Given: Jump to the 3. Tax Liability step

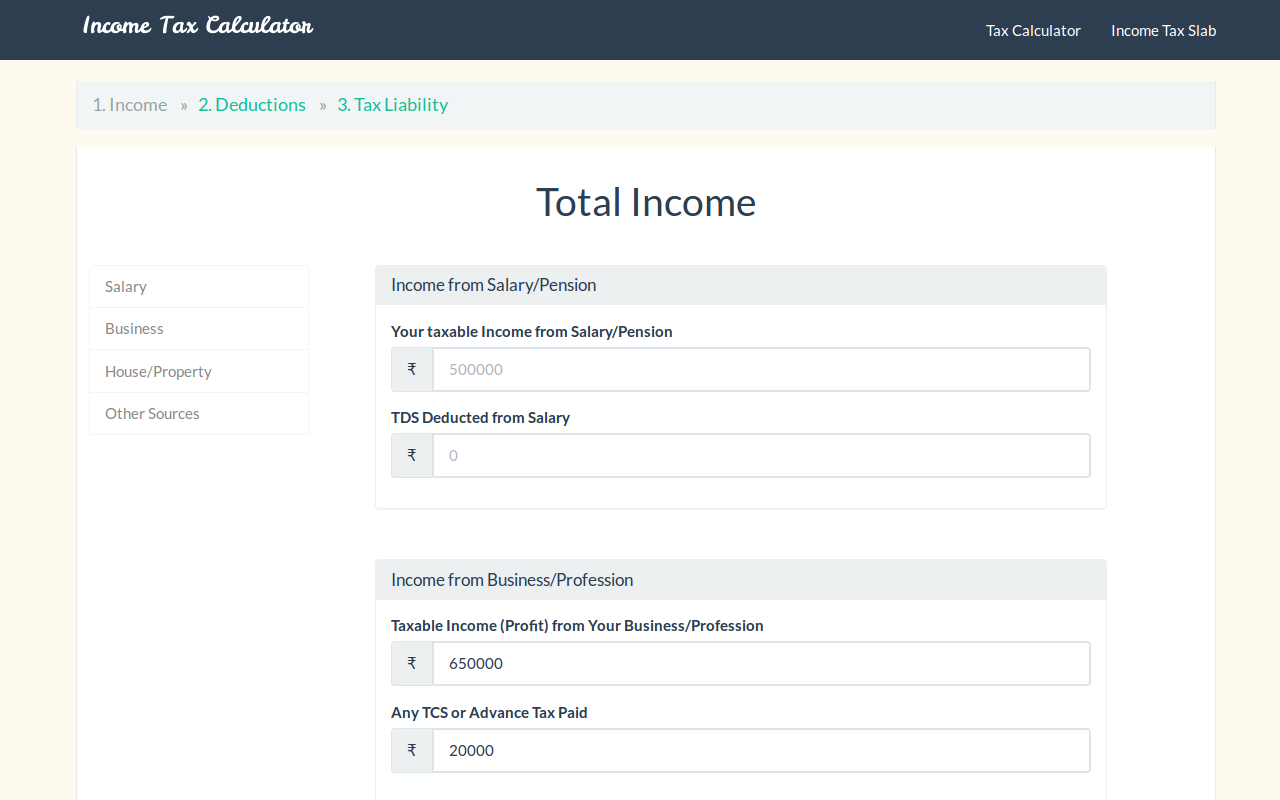Looking at the screenshot, I should point(392,105).
